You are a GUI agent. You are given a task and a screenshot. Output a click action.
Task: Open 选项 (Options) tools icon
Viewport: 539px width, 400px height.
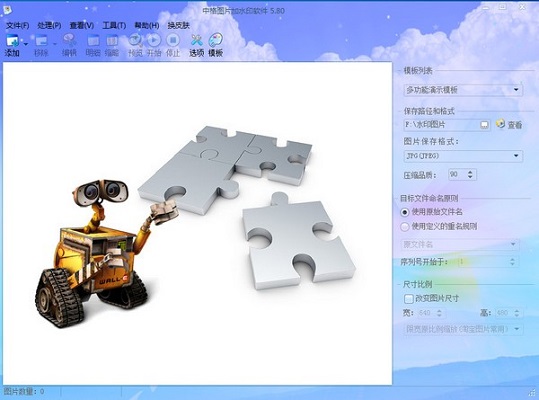(197, 40)
